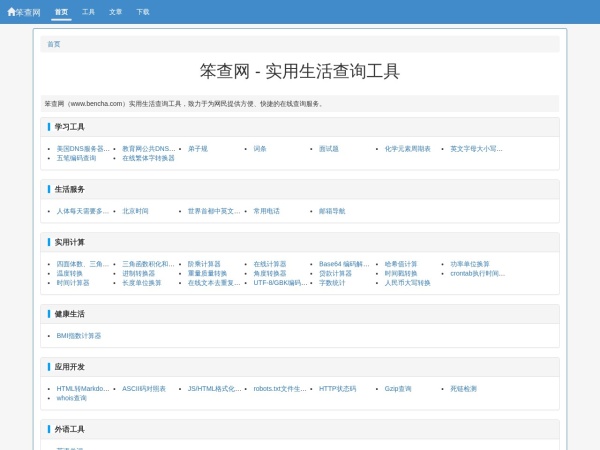Click the www.bencha.com site description text
The width and height of the screenshot is (600, 450).
click(184, 104)
